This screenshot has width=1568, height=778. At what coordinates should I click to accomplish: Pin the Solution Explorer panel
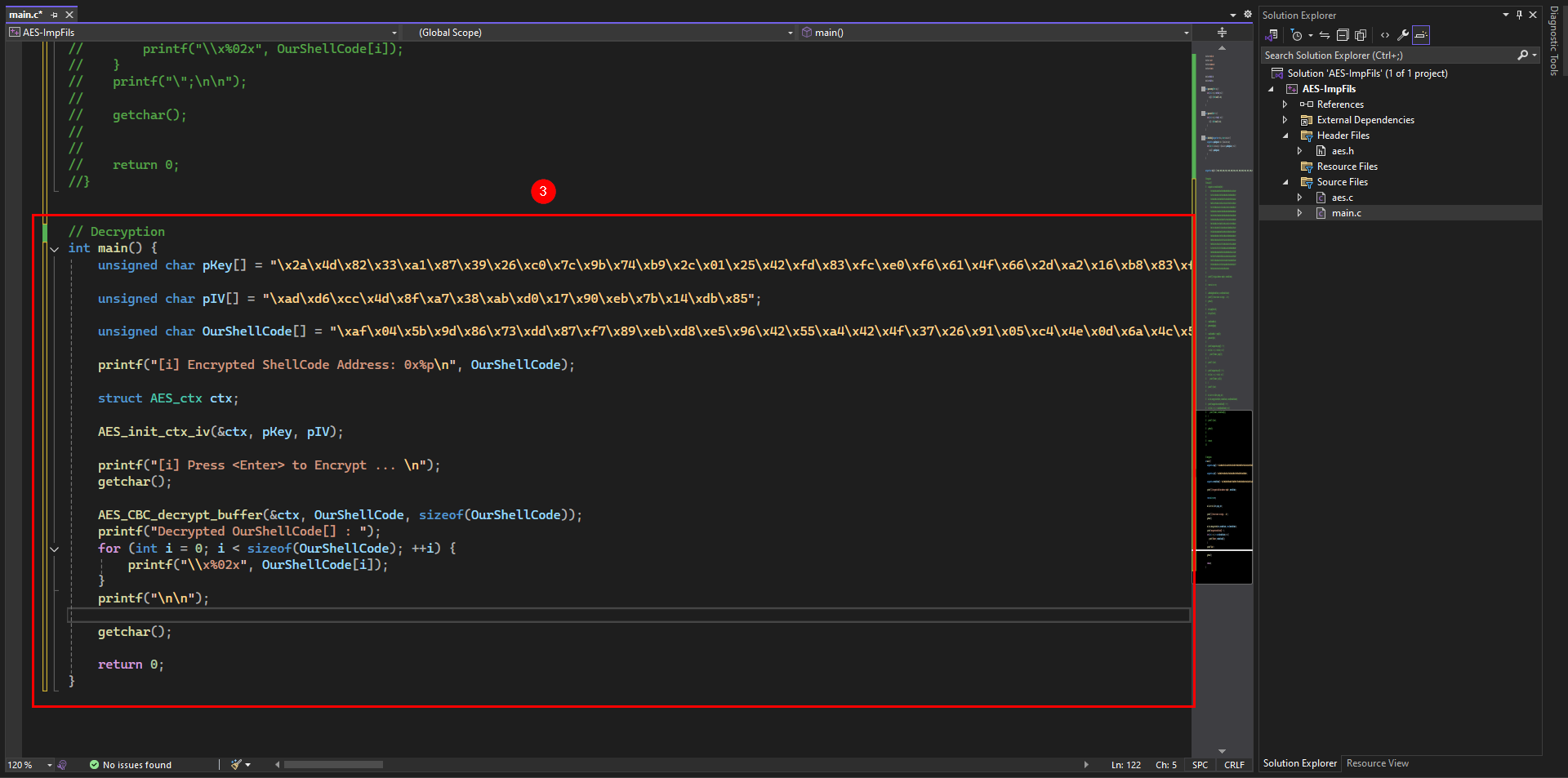(1519, 15)
